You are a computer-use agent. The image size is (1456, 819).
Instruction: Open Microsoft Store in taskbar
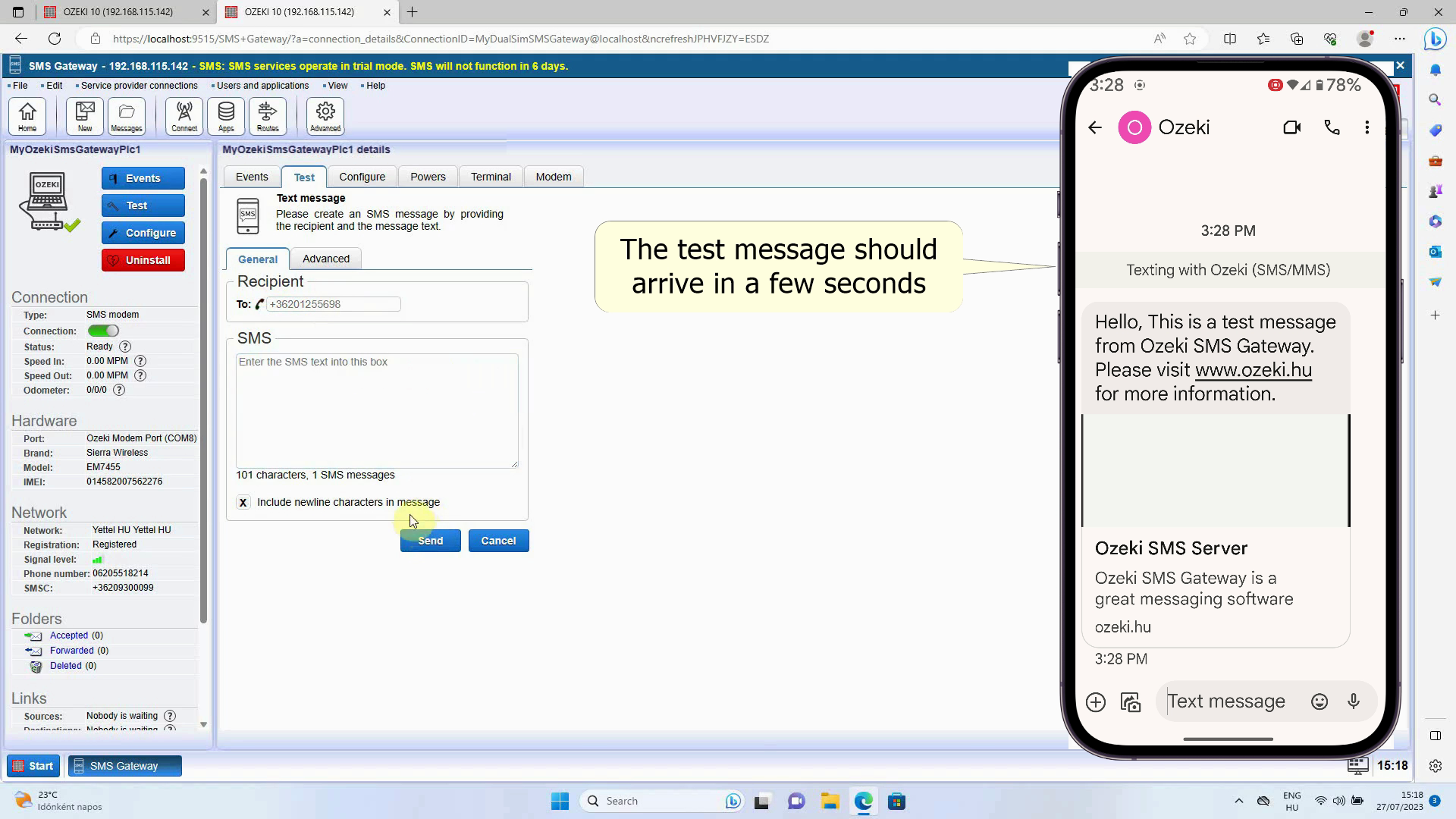897,802
